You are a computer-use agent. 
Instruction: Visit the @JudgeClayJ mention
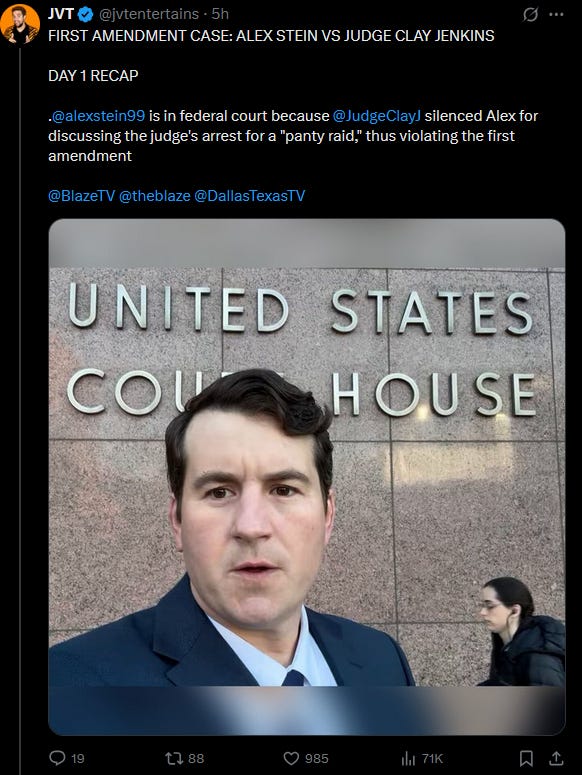tap(377, 116)
